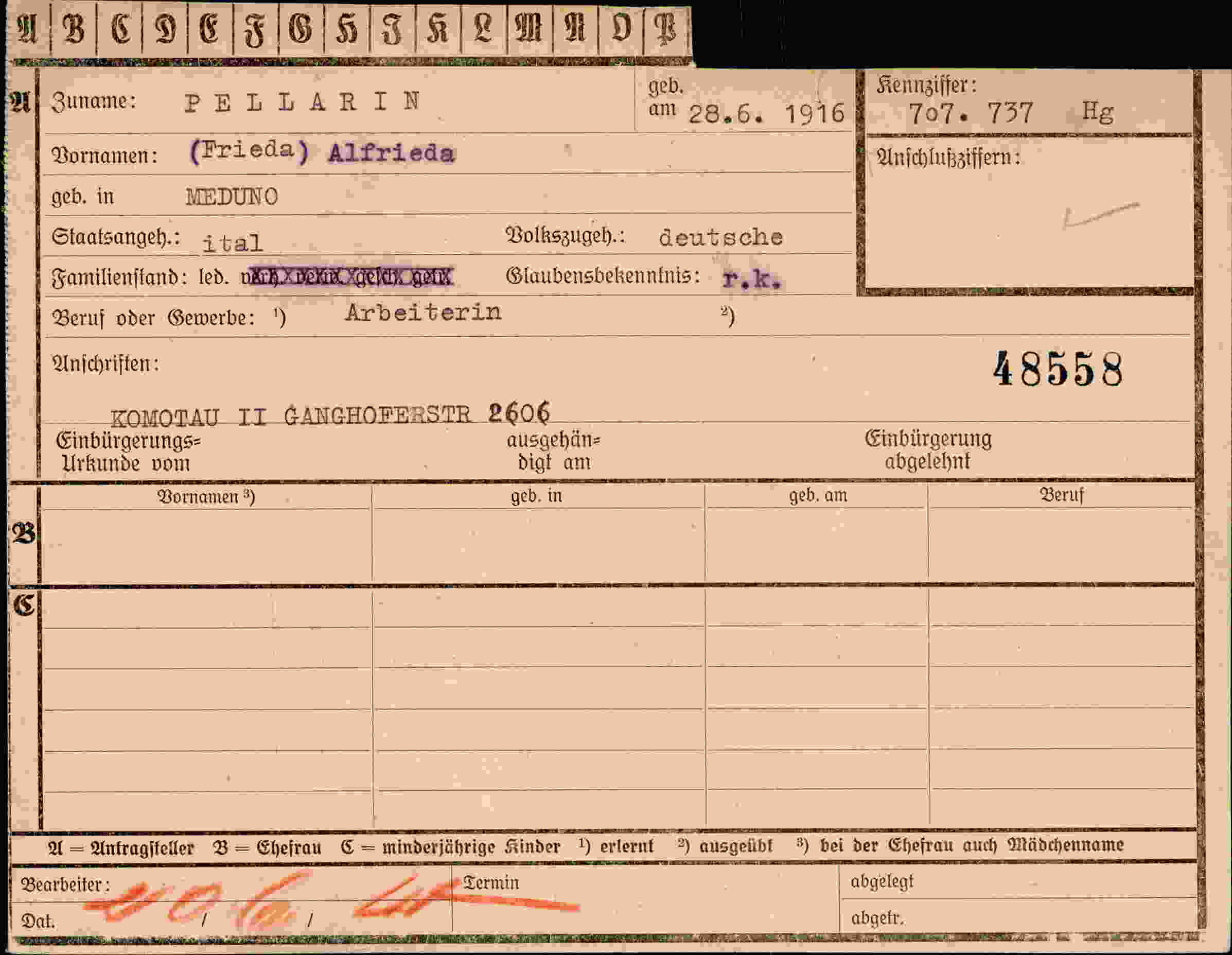The width and height of the screenshot is (1232, 955).
Task: Click the 'Anschlußziffern:' label
Action: [948, 158]
